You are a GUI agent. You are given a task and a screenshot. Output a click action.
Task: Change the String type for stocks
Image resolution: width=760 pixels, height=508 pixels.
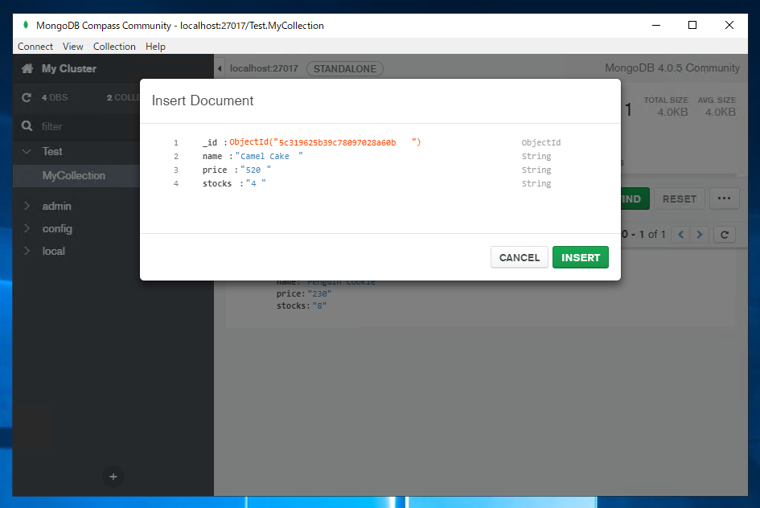point(536,183)
